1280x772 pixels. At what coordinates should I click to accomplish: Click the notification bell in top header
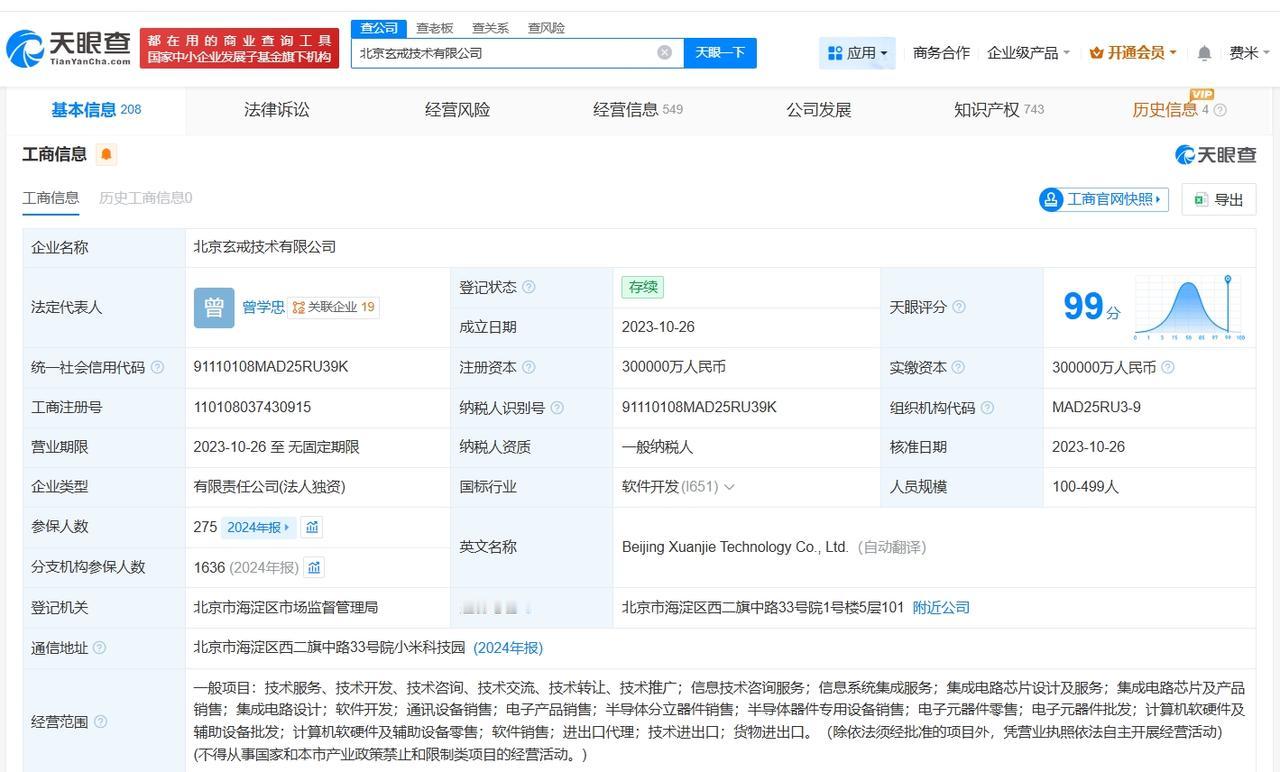(x=1204, y=53)
